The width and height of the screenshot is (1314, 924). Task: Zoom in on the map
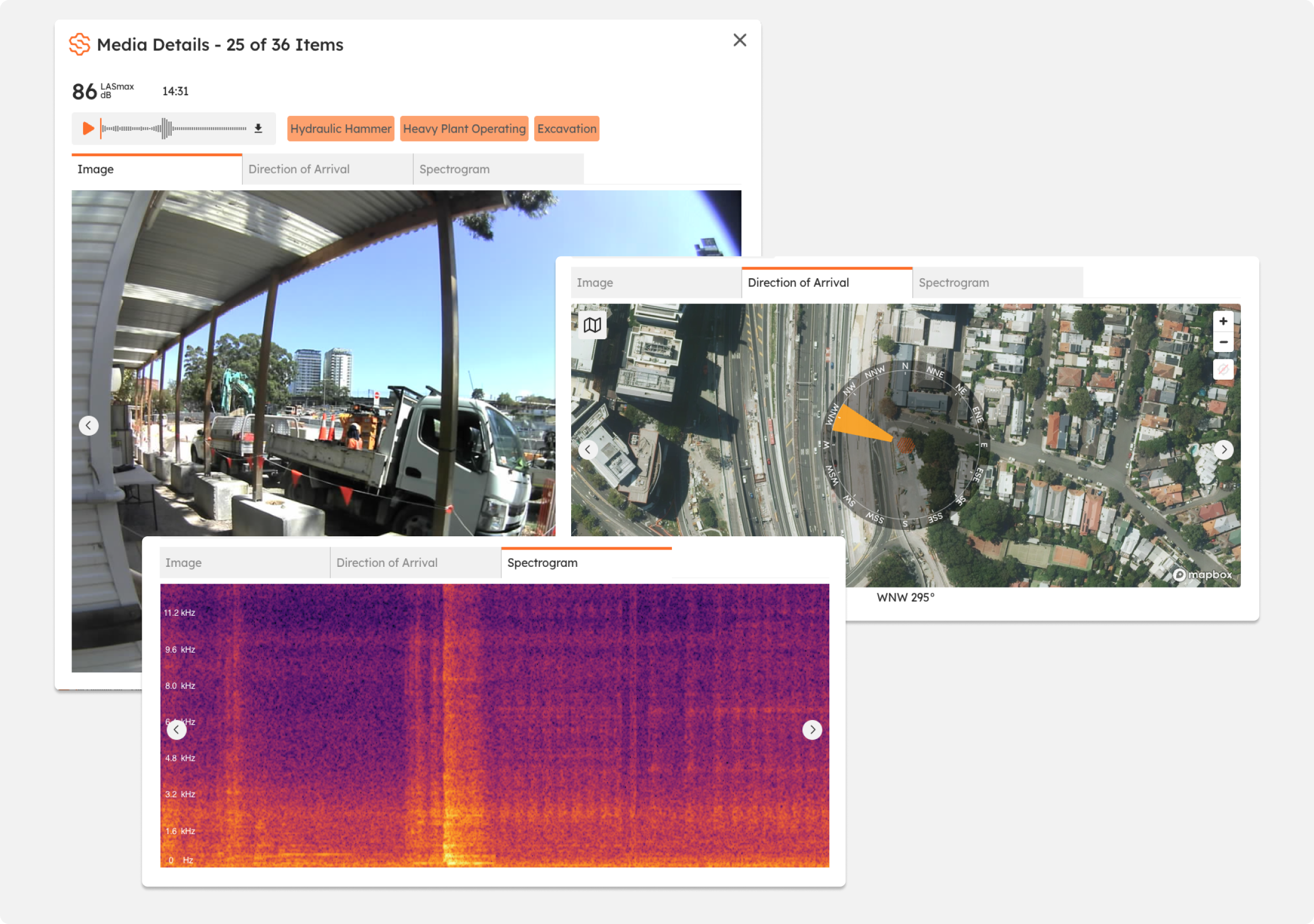(1223, 321)
